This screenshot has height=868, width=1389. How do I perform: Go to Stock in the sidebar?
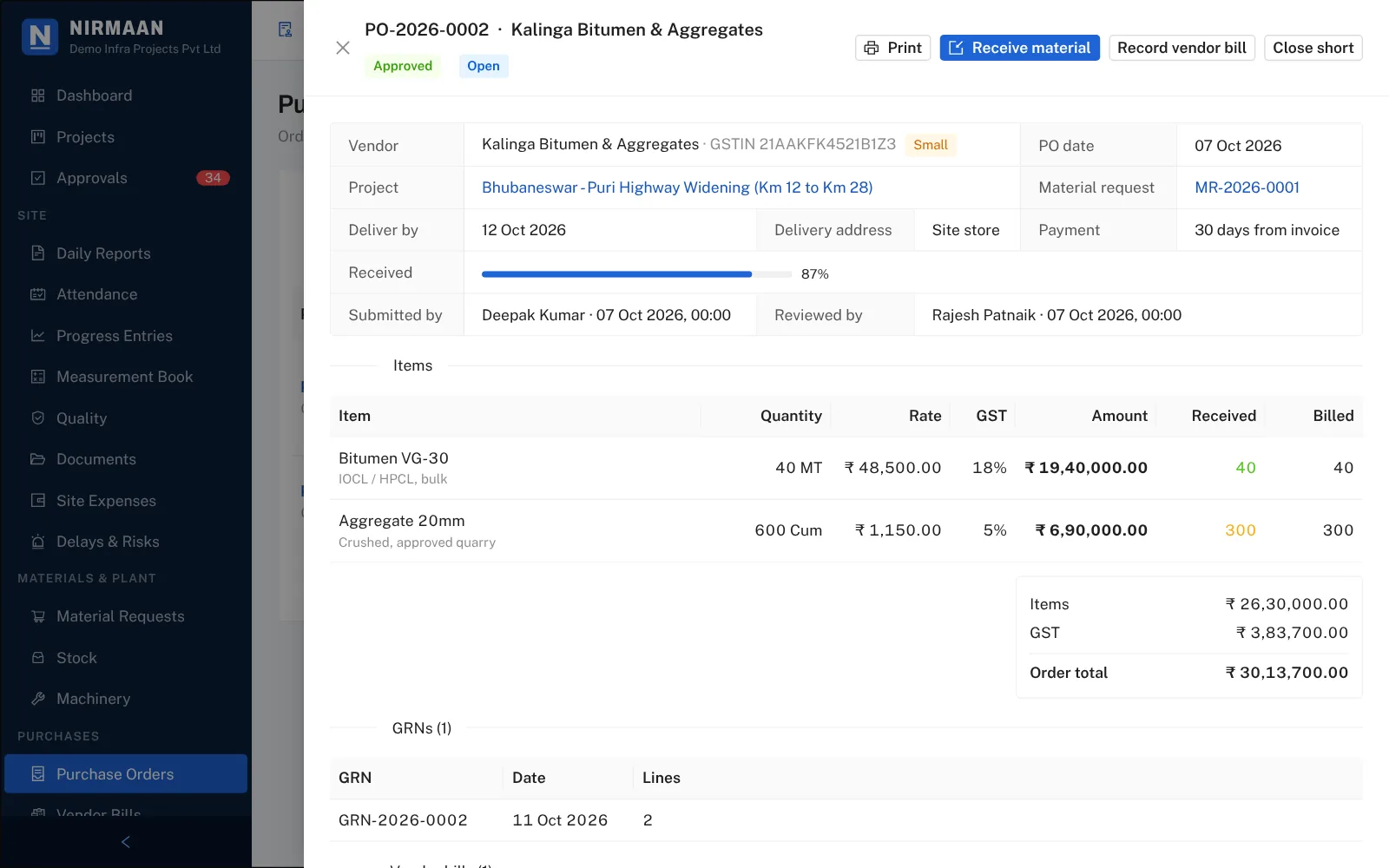tap(126, 658)
